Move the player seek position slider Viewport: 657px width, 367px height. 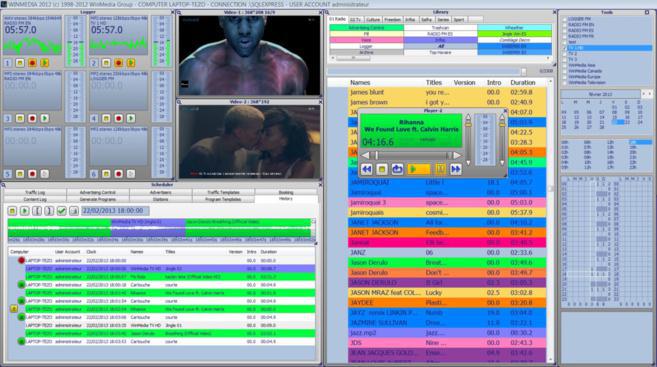click(x=377, y=155)
